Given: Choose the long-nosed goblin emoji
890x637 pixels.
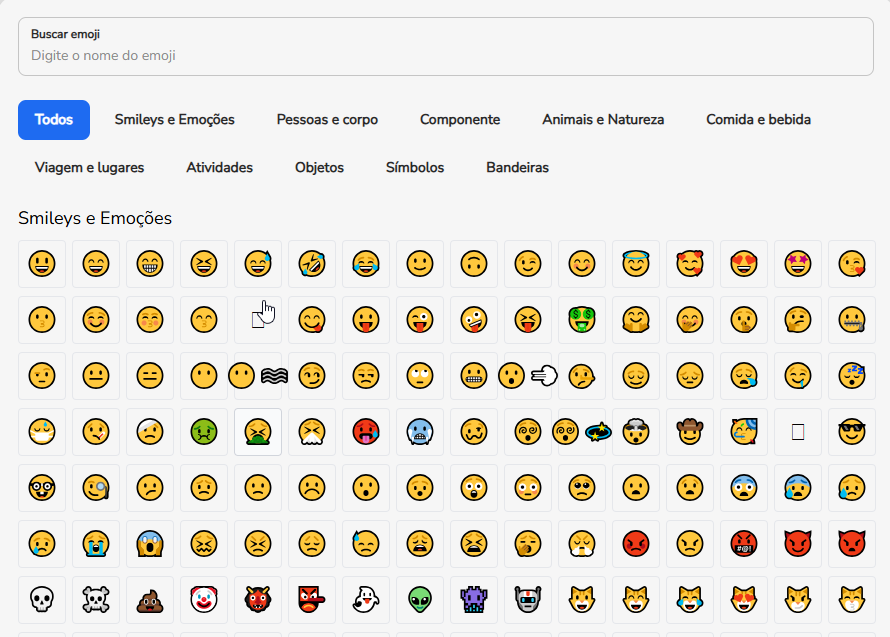Looking at the screenshot, I should tap(312, 600).
